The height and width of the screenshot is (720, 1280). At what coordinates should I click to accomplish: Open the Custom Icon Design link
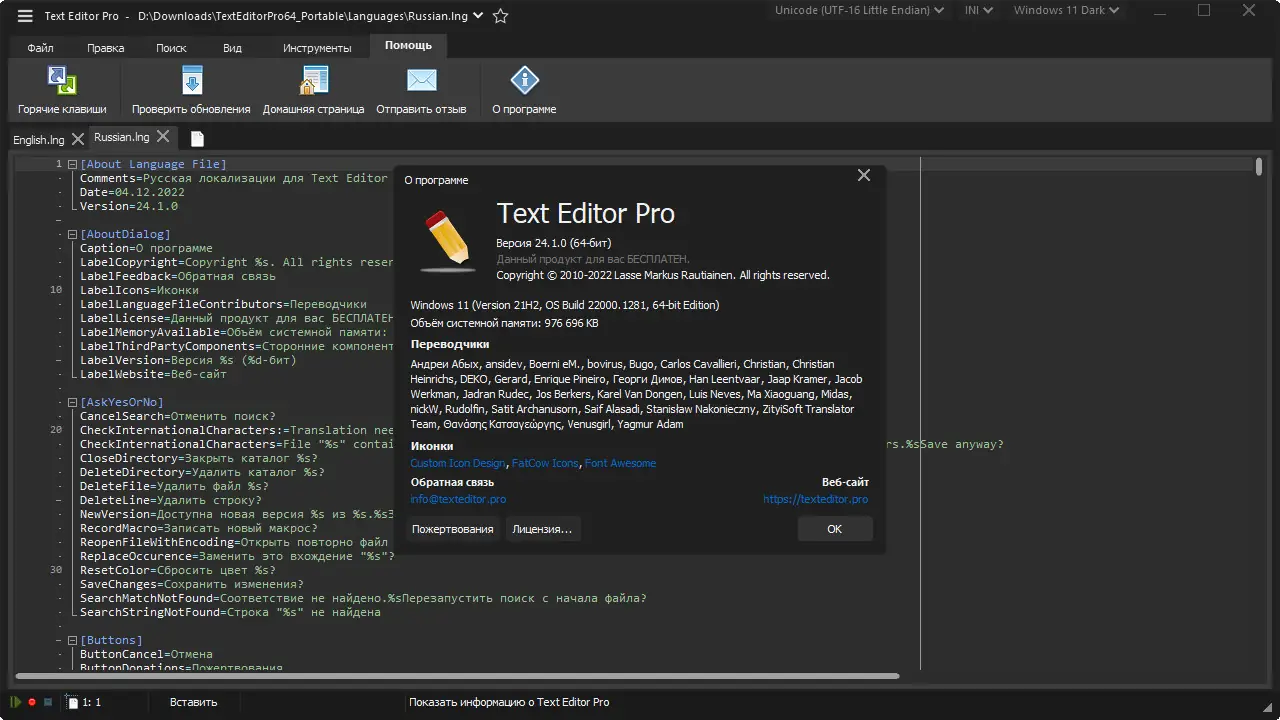coord(458,463)
